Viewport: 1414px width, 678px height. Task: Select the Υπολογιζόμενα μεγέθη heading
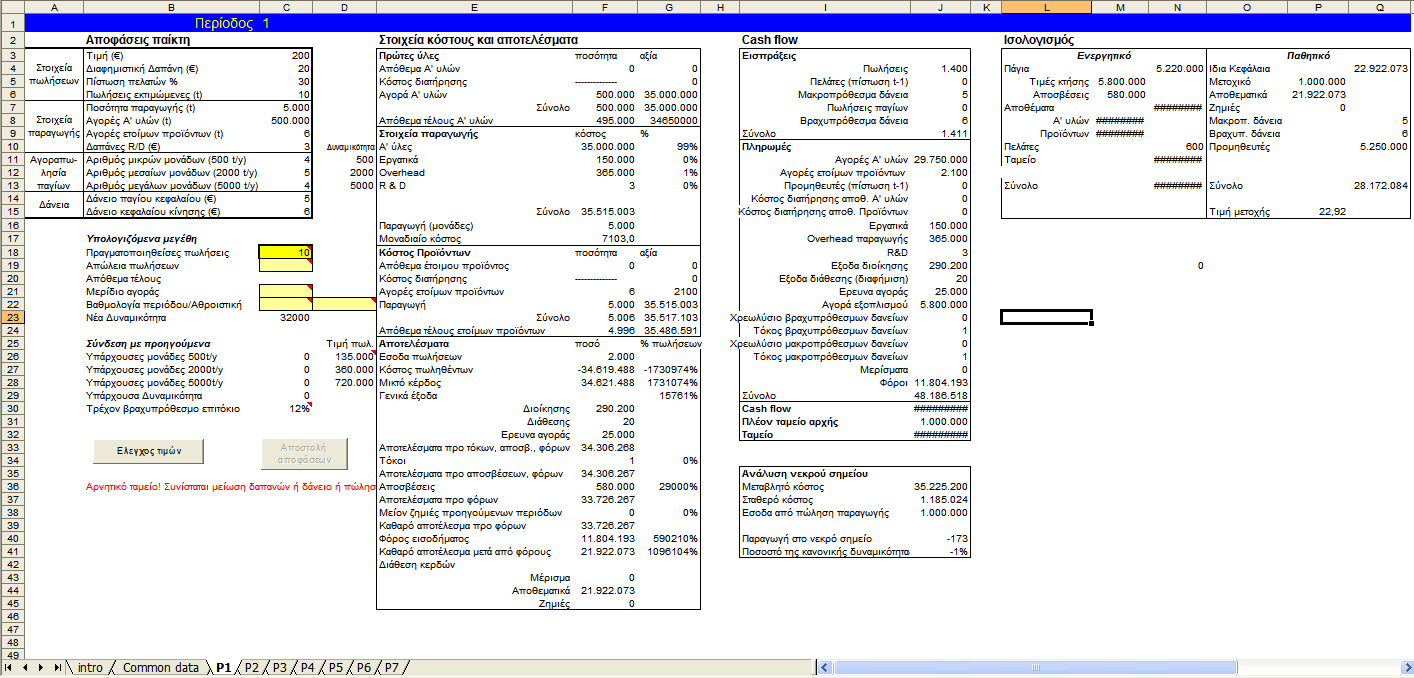[x=142, y=239]
